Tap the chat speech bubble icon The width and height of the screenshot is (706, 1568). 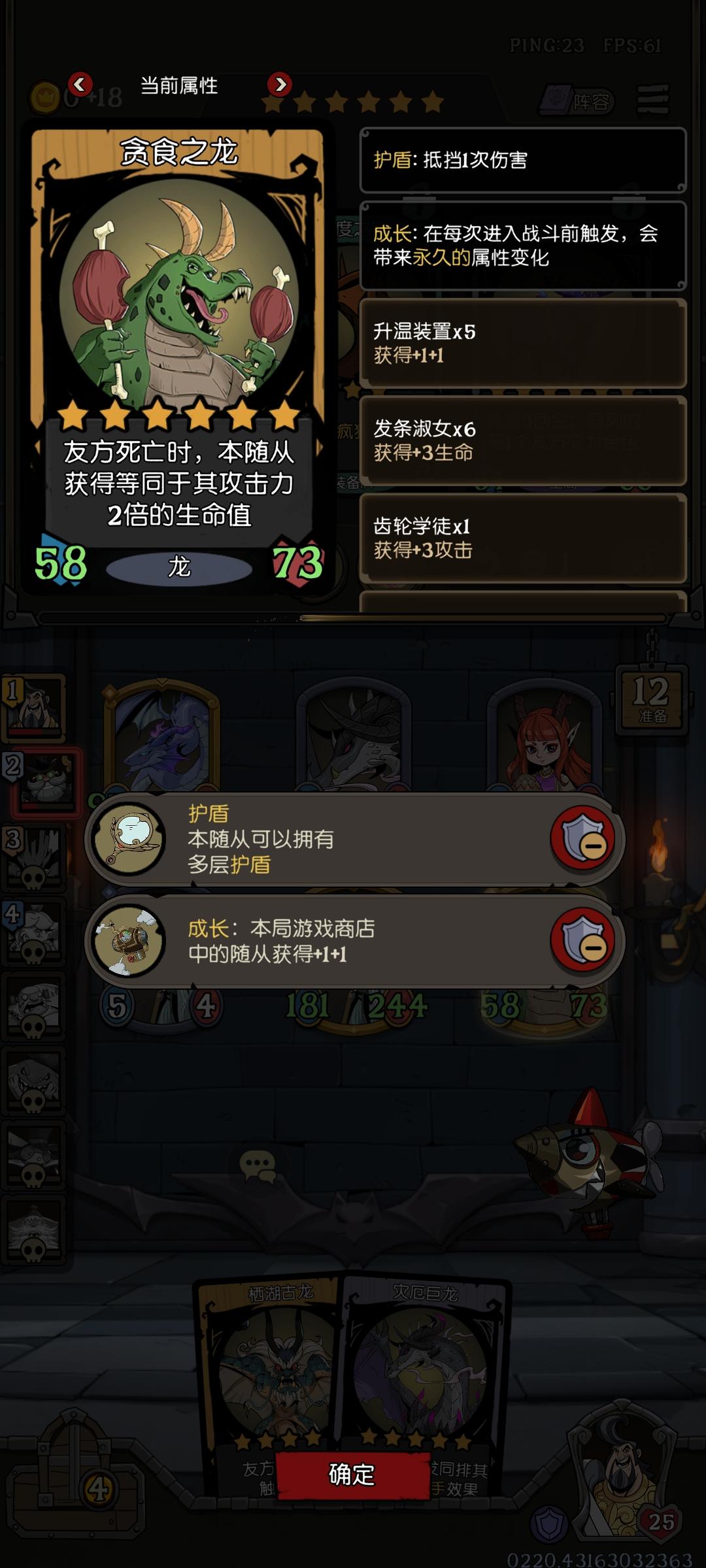click(x=258, y=1167)
